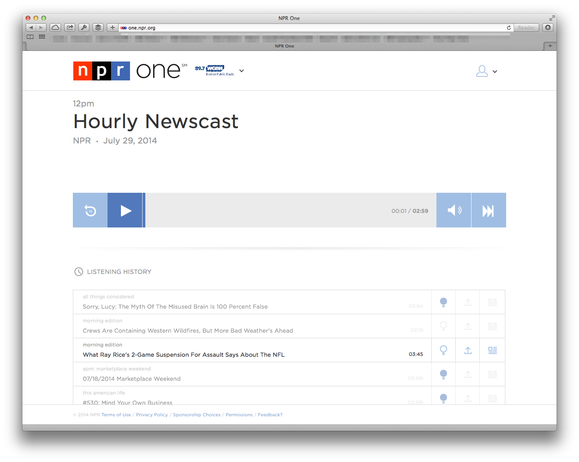This screenshot has height=462, width=579.
Task: Toggle the lightbulb on the Marketplace Weekend row
Action: point(443,374)
